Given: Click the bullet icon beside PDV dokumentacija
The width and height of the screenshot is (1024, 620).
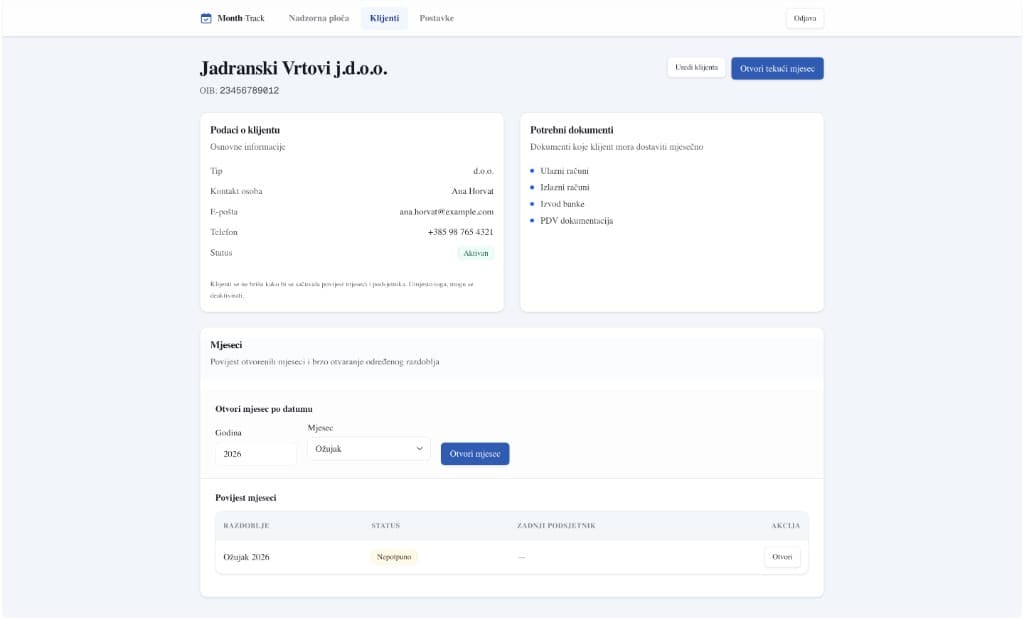Looking at the screenshot, I should (533, 219).
